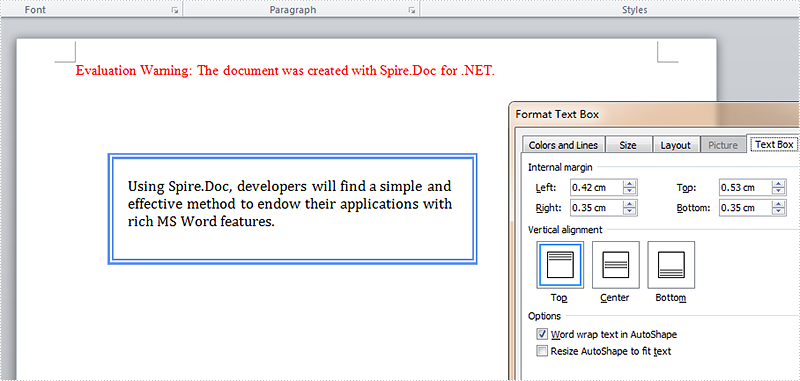Viewport: 800px width, 381px height.
Task: Click the Bottom internal margin field
Action: 744,208
